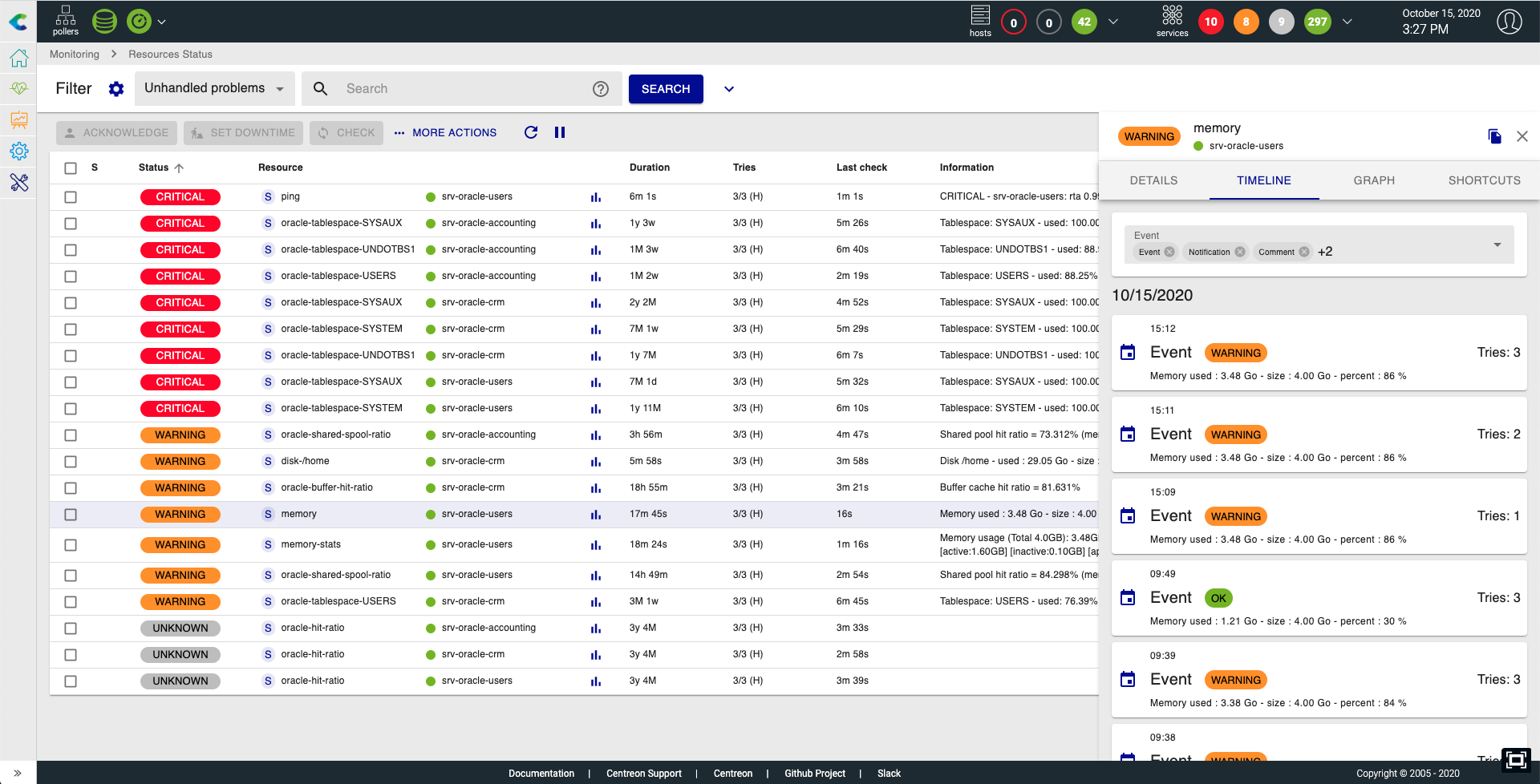Click the critical services counter 10
The height and width of the screenshot is (784, 1540).
[1210, 22]
